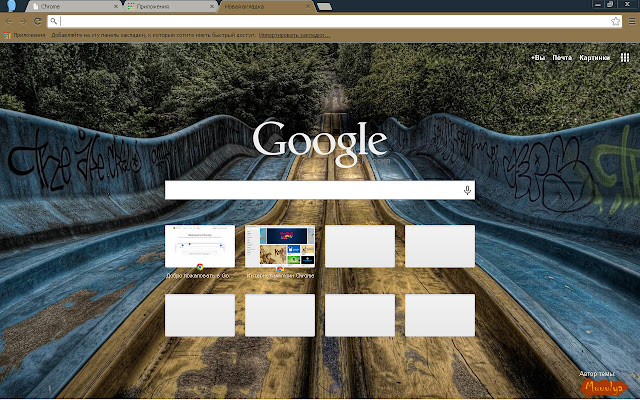Switch to the Приложения tab
This screenshot has width=640, height=400.
[169, 7]
